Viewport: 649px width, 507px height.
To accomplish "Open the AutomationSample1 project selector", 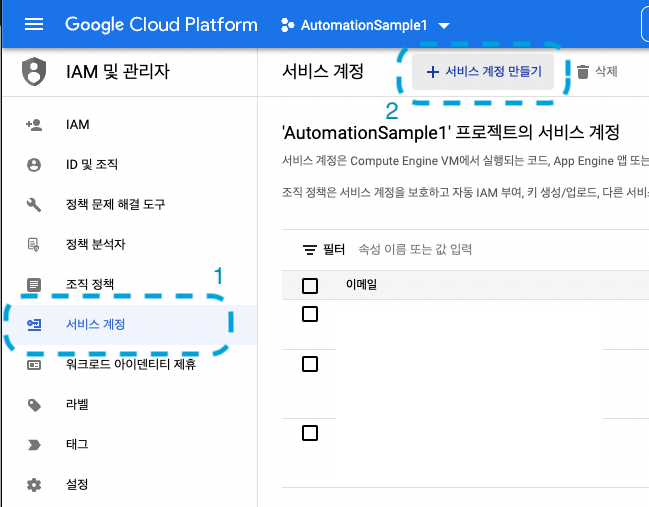I will click(365, 25).
